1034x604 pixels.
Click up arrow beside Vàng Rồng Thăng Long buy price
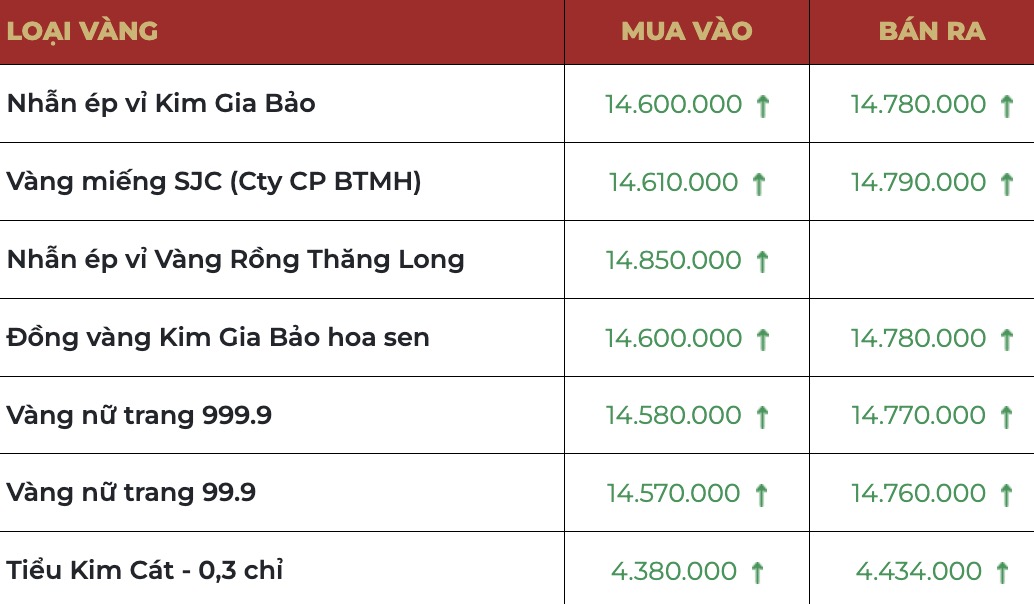pyautogui.click(x=762, y=261)
